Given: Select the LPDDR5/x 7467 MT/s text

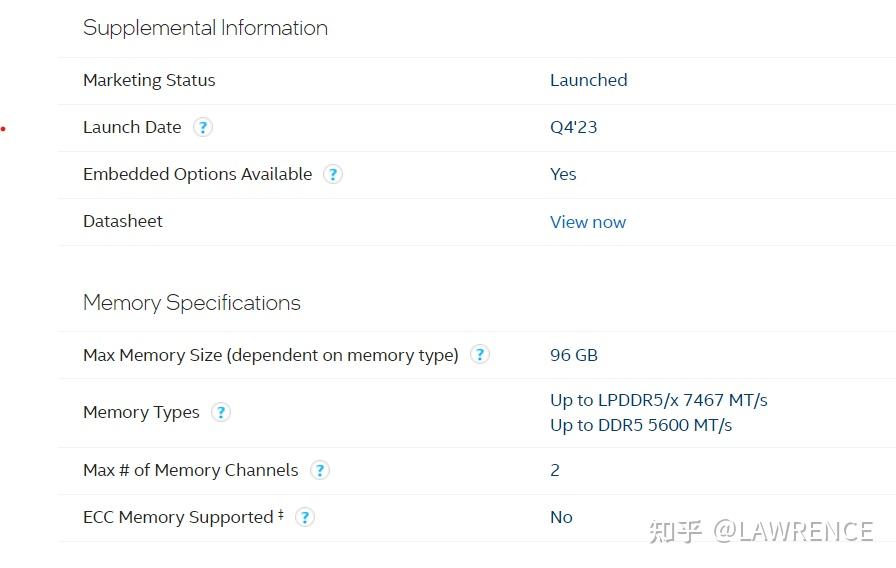Looking at the screenshot, I should pyautogui.click(x=659, y=400).
